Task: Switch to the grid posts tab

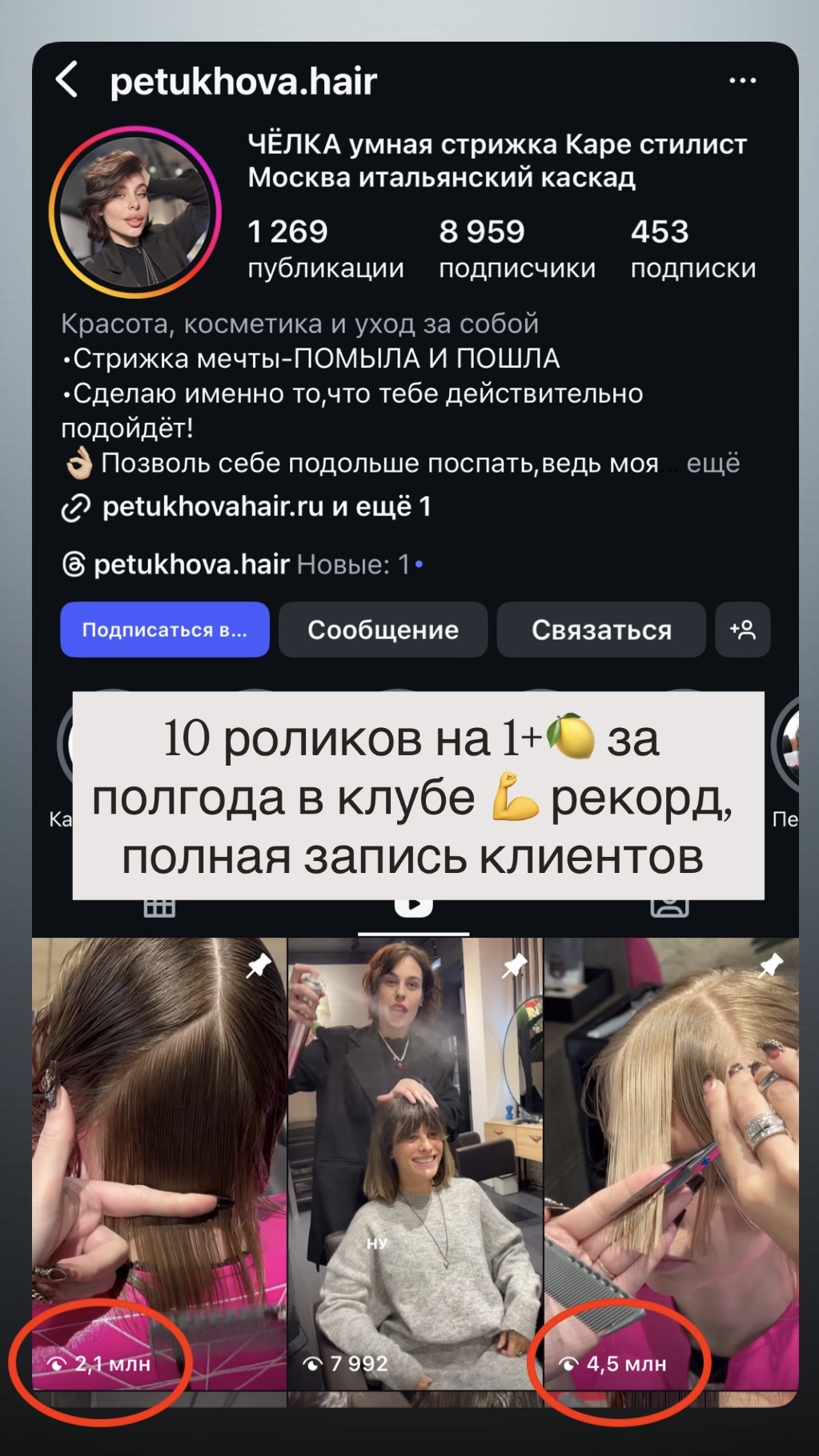Action: tap(159, 907)
